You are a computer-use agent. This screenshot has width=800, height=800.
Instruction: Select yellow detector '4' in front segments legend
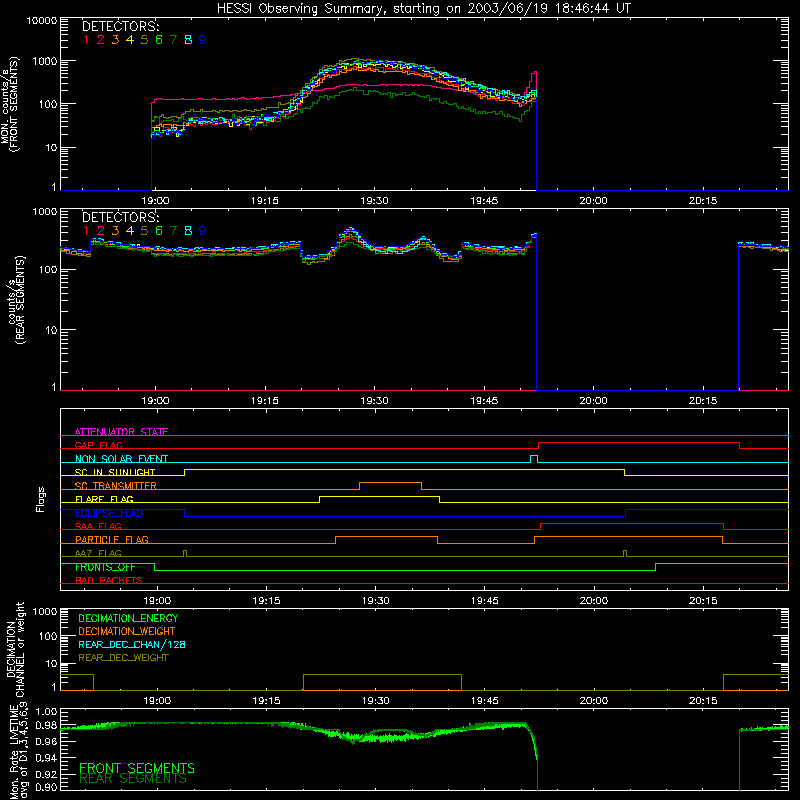[x=130, y=40]
